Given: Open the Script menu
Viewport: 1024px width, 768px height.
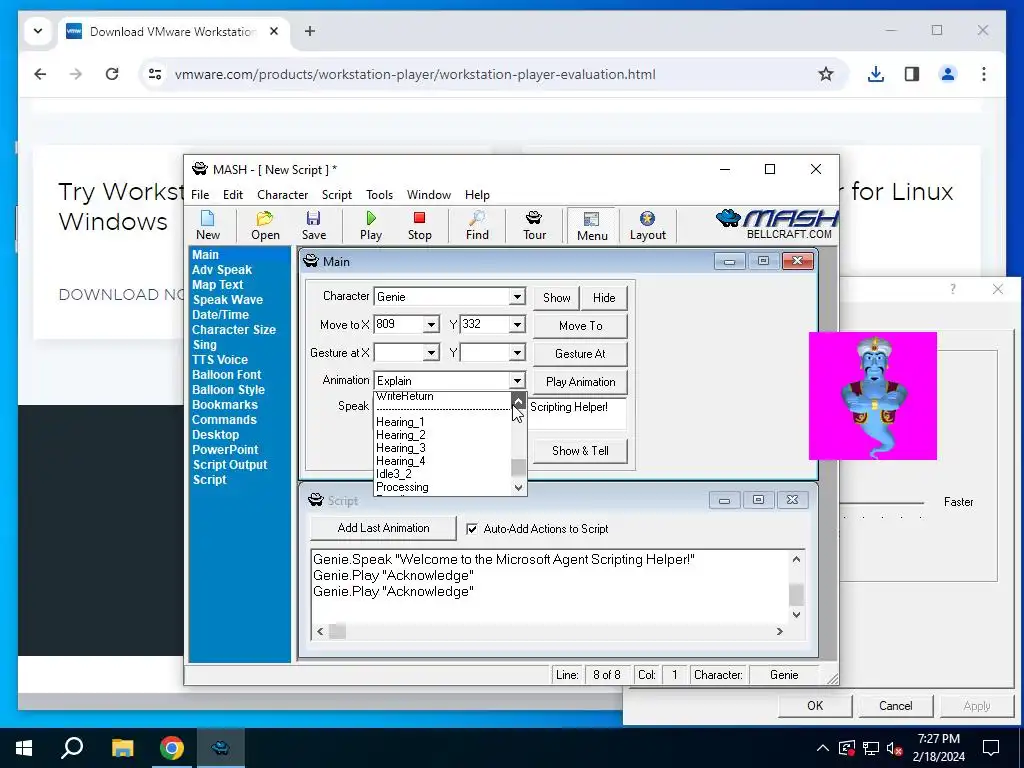Looking at the screenshot, I should pos(336,195).
